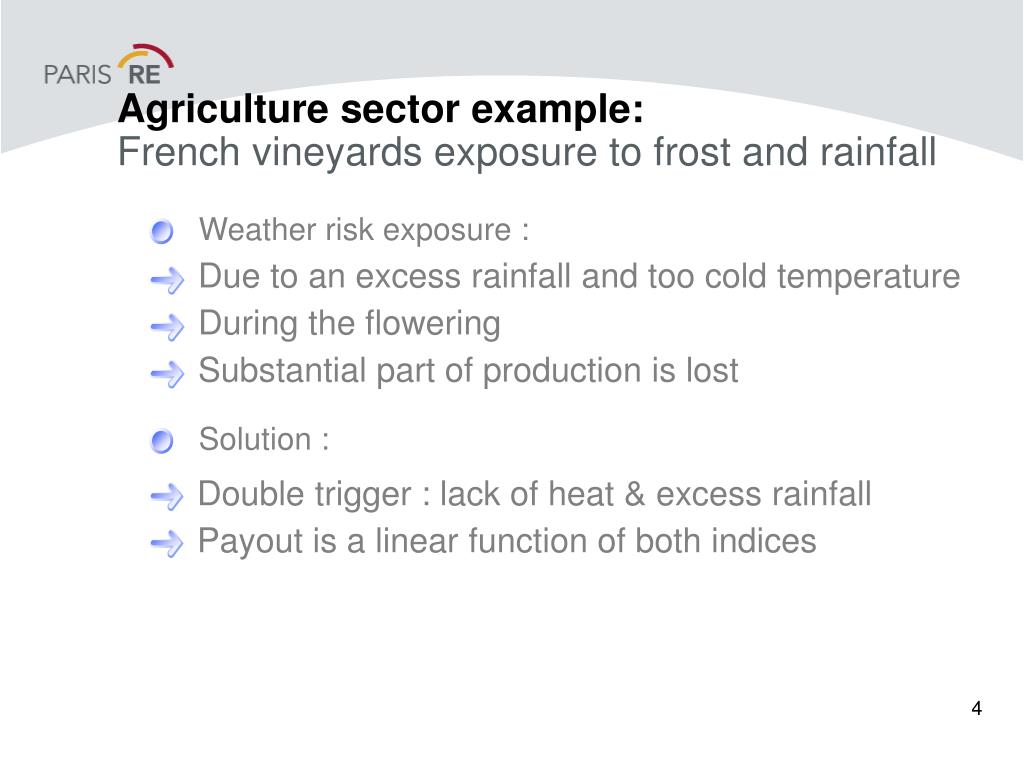Click the 'Agriculture sector example:' title
Image resolution: width=1024 pixels, height=768 pixels.
click(x=381, y=109)
